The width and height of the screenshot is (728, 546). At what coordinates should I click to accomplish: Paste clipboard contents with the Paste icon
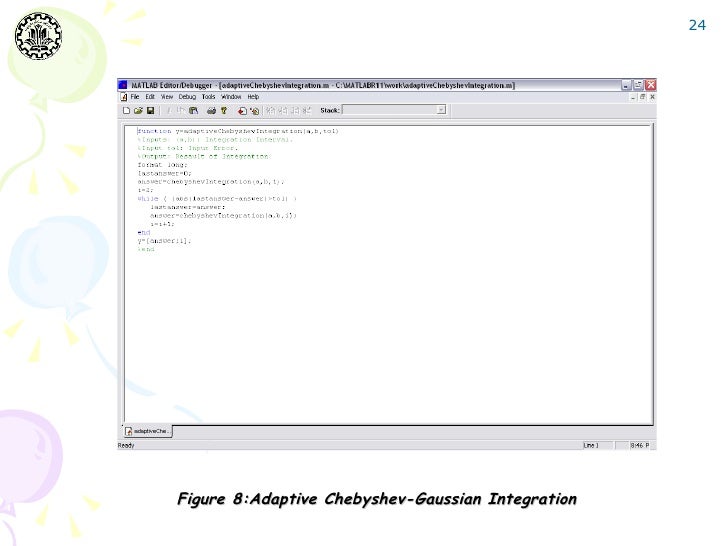tap(194, 110)
